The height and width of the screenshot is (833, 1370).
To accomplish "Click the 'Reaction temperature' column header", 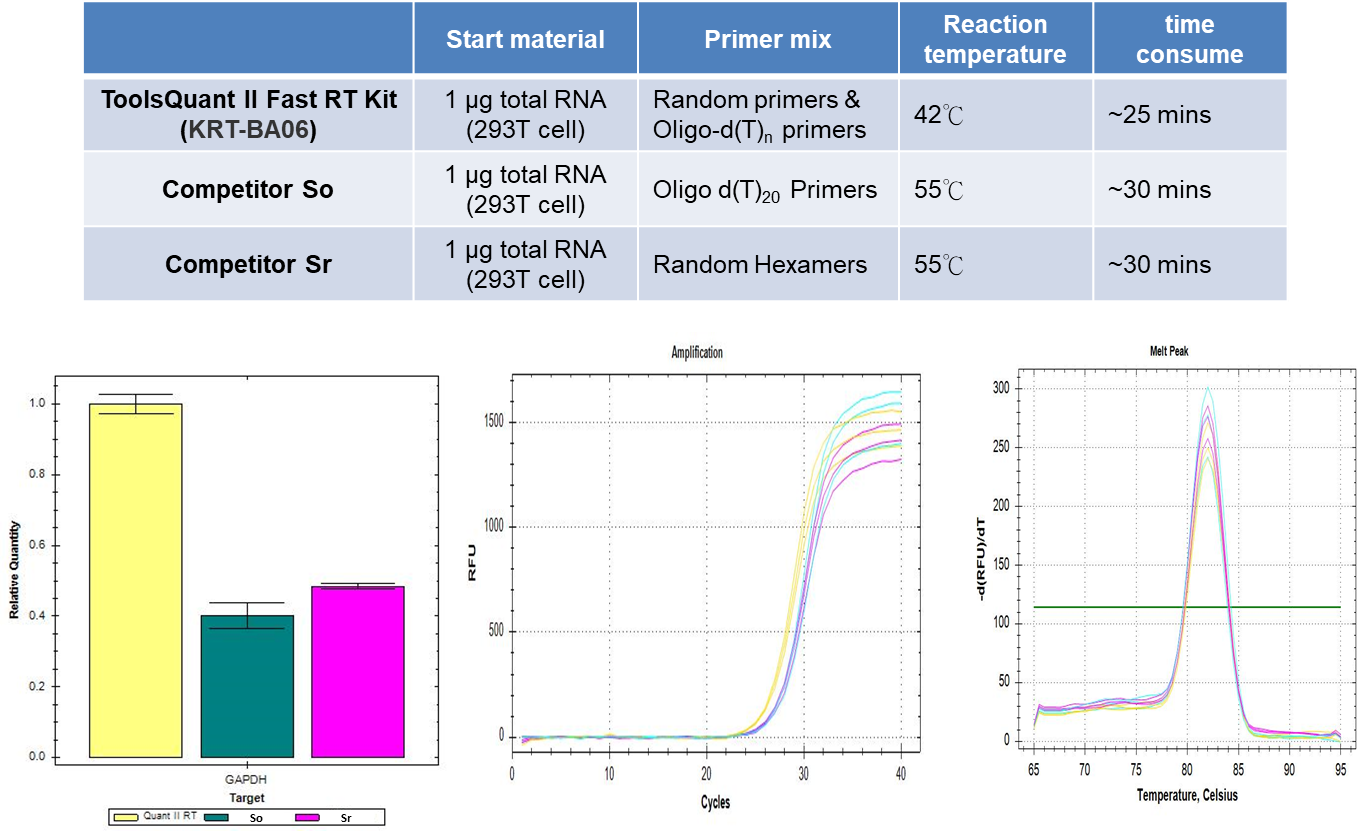I will click(995, 39).
